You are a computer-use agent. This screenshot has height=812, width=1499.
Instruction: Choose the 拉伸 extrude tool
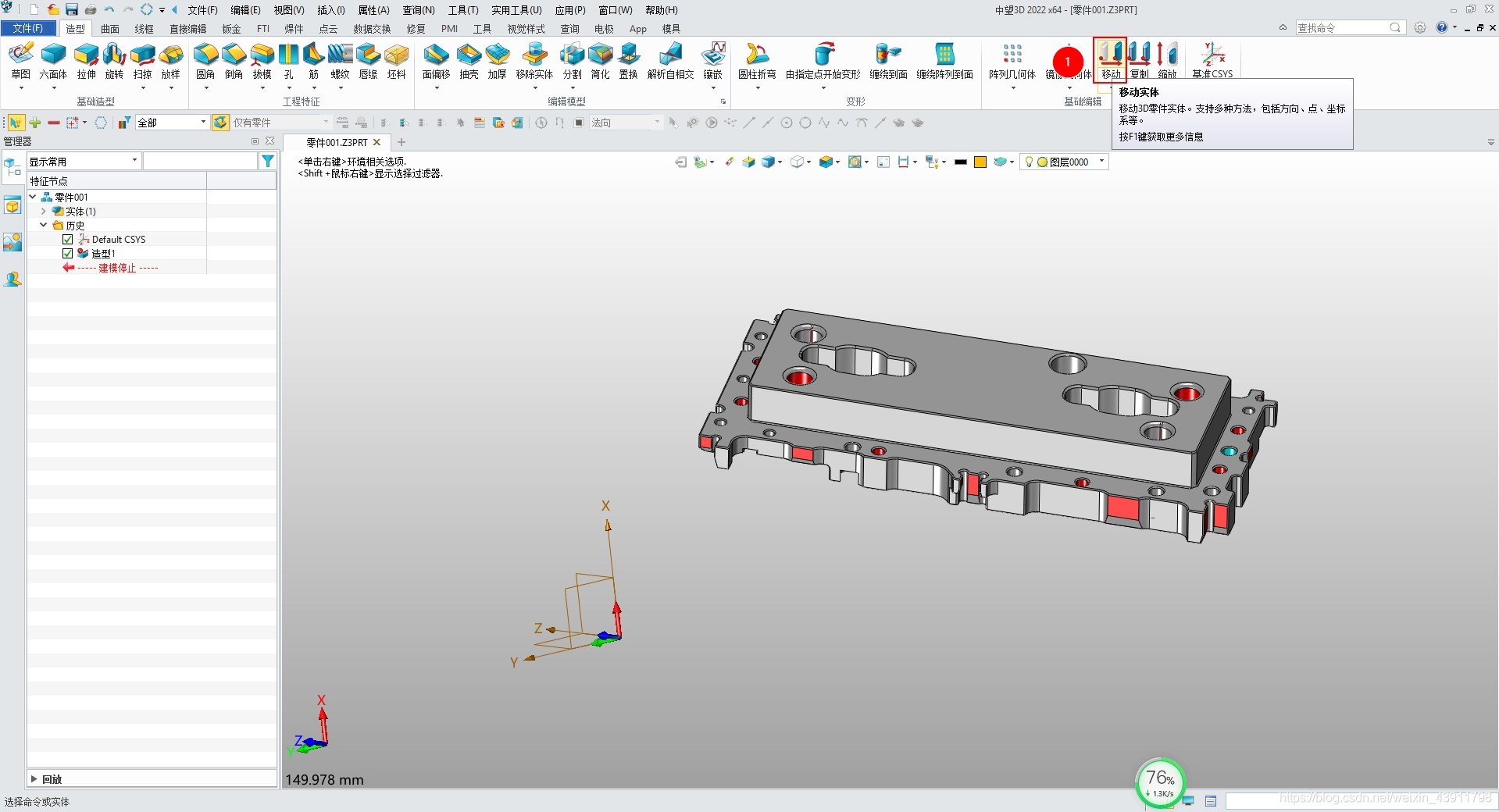(x=86, y=61)
